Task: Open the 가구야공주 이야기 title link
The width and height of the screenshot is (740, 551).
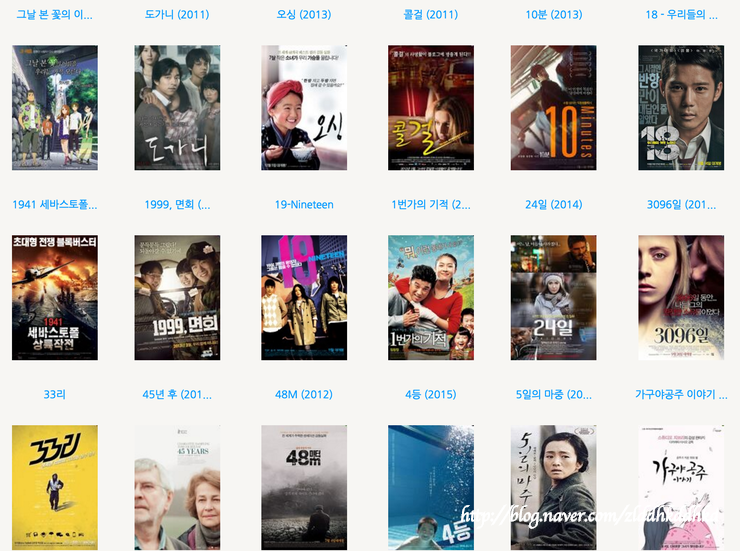Action: 681,394
